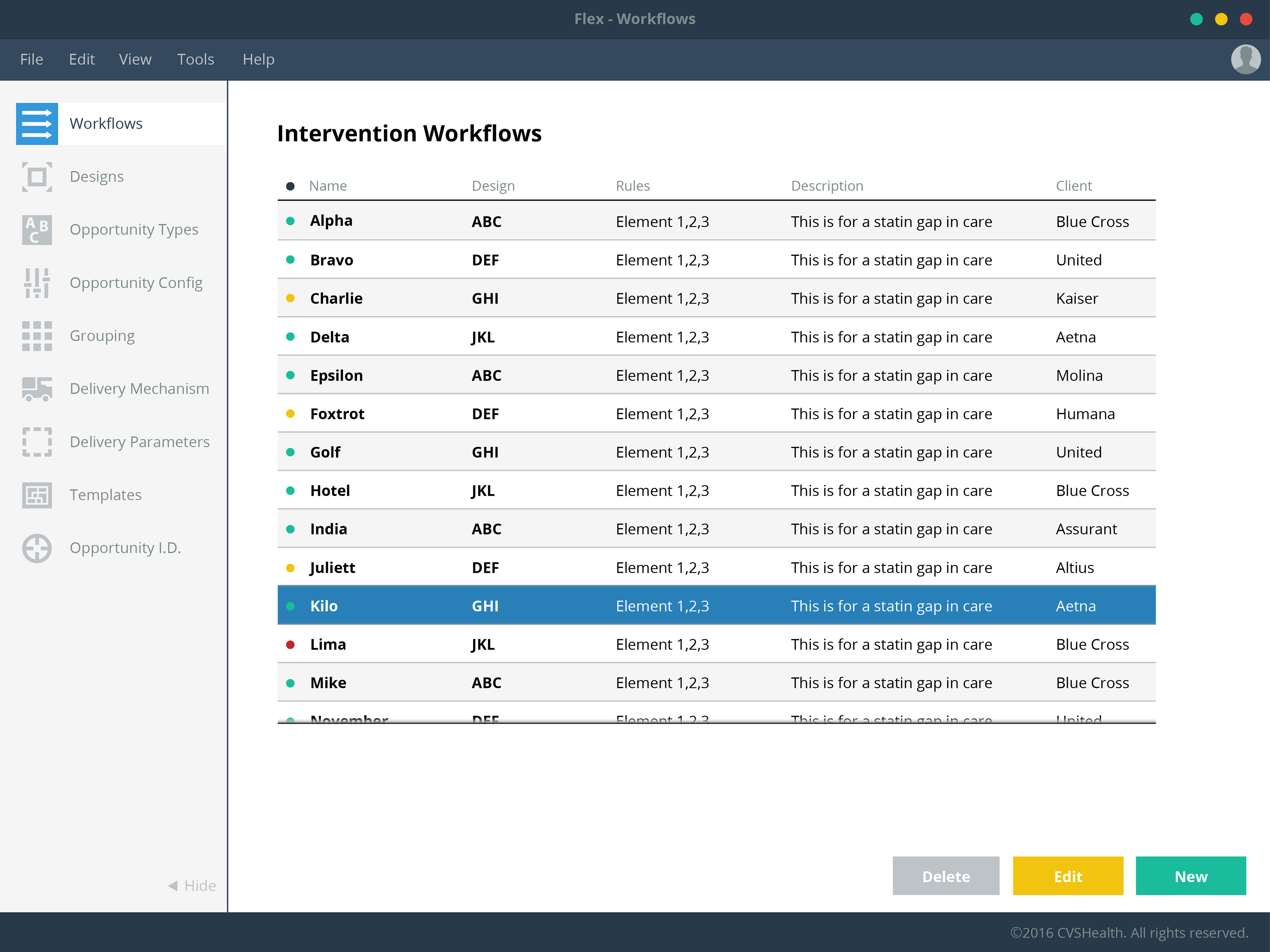Image resolution: width=1270 pixels, height=952 pixels.
Task: Click the green New button
Action: pyautogui.click(x=1190, y=876)
